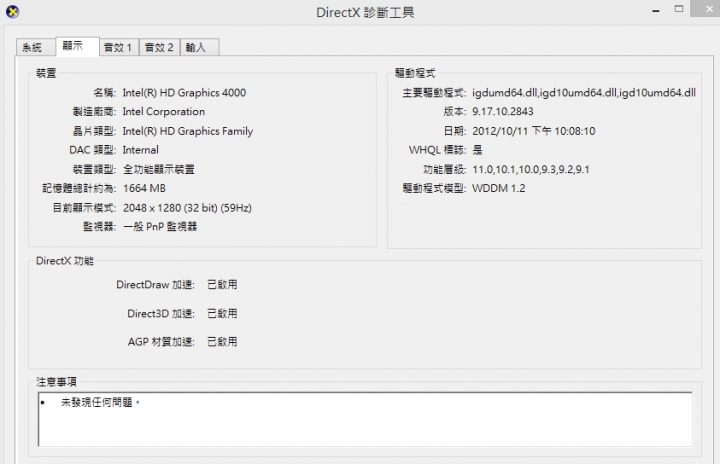
Task: Click the window title DirectX 診斷工具
Action: point(366,12)
